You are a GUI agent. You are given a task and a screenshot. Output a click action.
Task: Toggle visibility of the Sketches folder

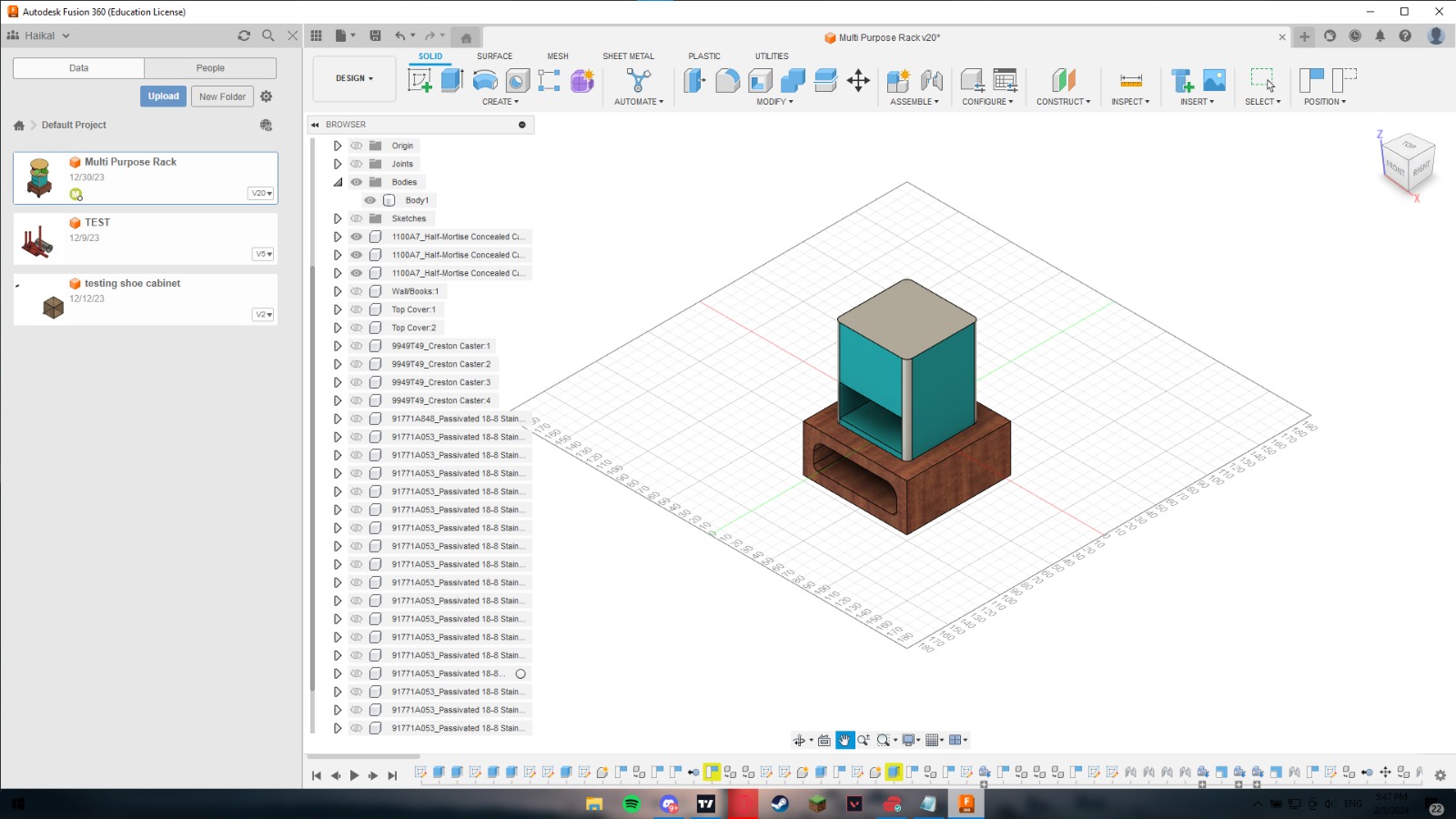click(x=357, y=218)
